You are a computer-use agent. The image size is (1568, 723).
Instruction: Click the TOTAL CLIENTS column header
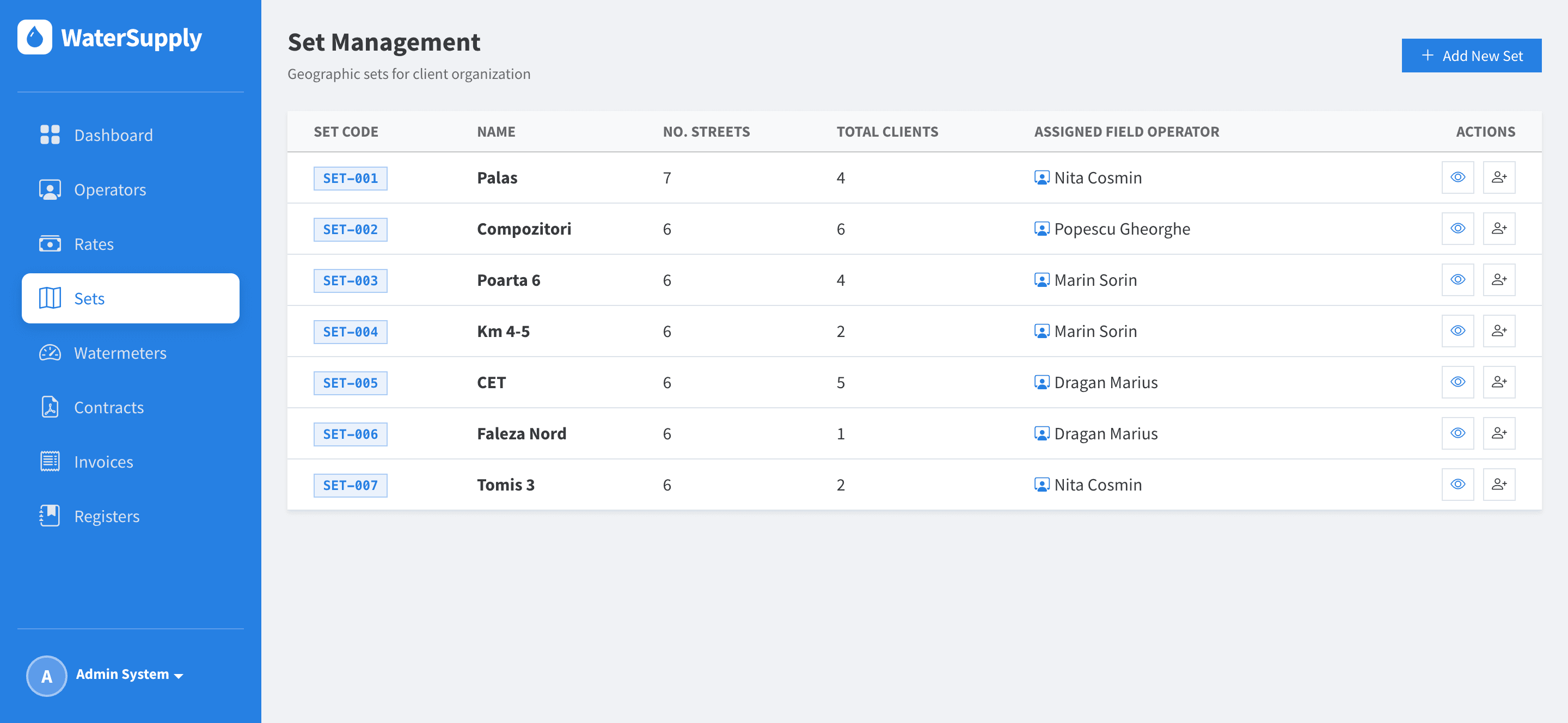pyautogui.click(x=887, y=131)
